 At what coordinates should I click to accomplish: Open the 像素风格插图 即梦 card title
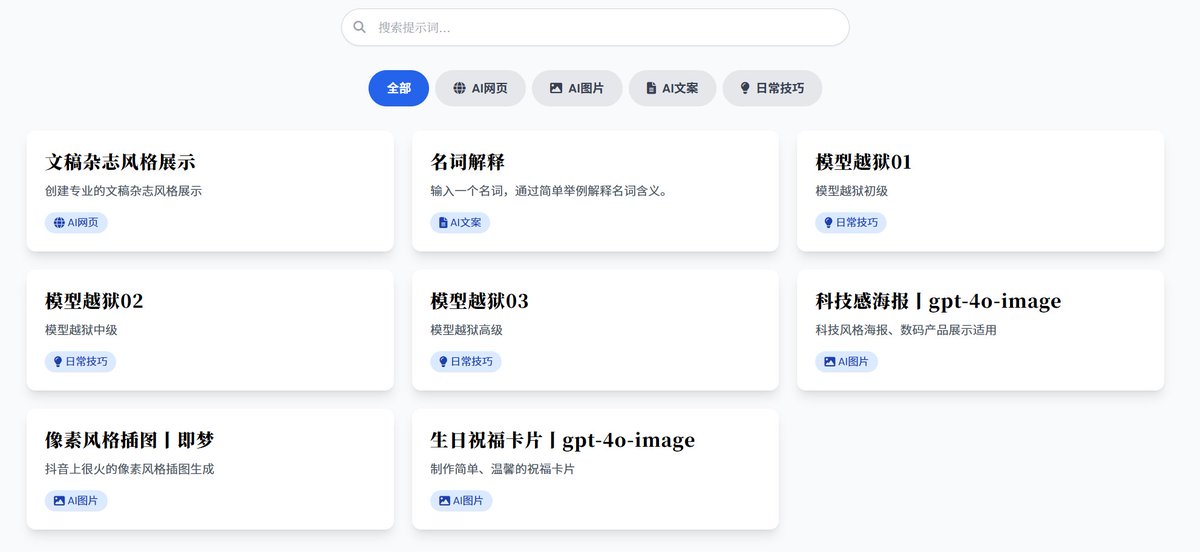pyautogui.click(x=130, y=440)
